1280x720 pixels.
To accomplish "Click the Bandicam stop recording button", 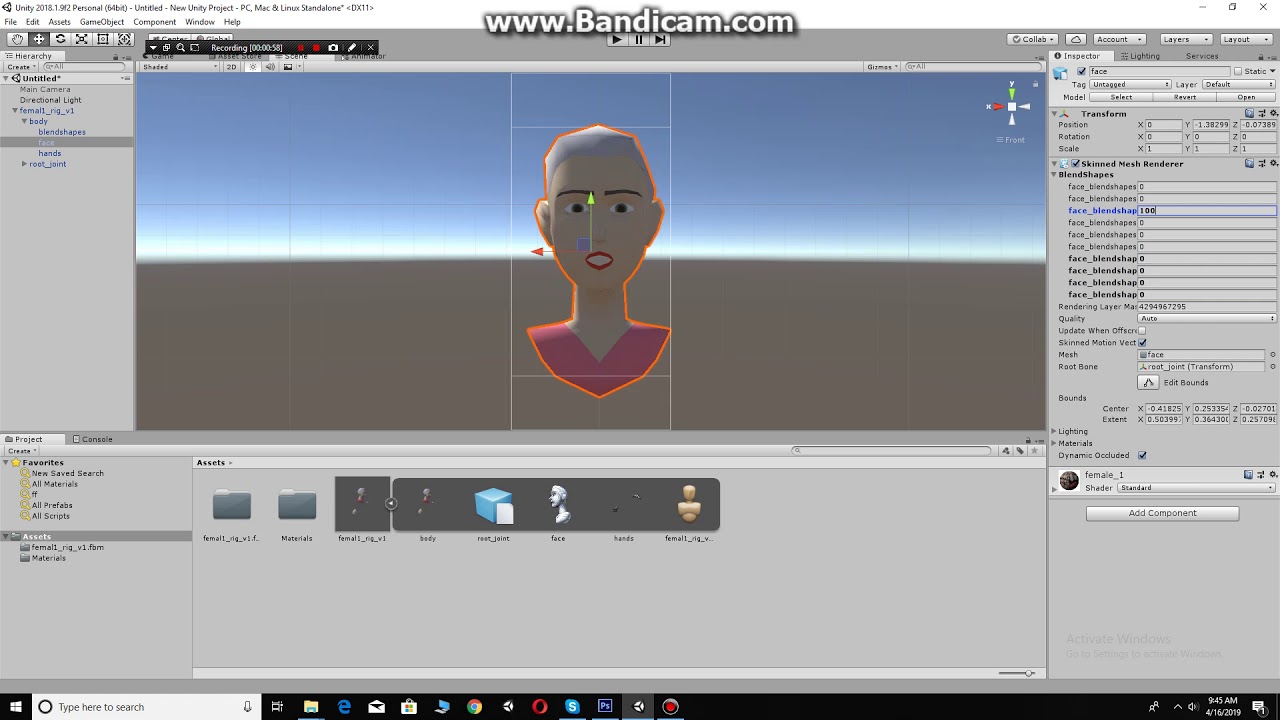I will [x=316, y=48].
